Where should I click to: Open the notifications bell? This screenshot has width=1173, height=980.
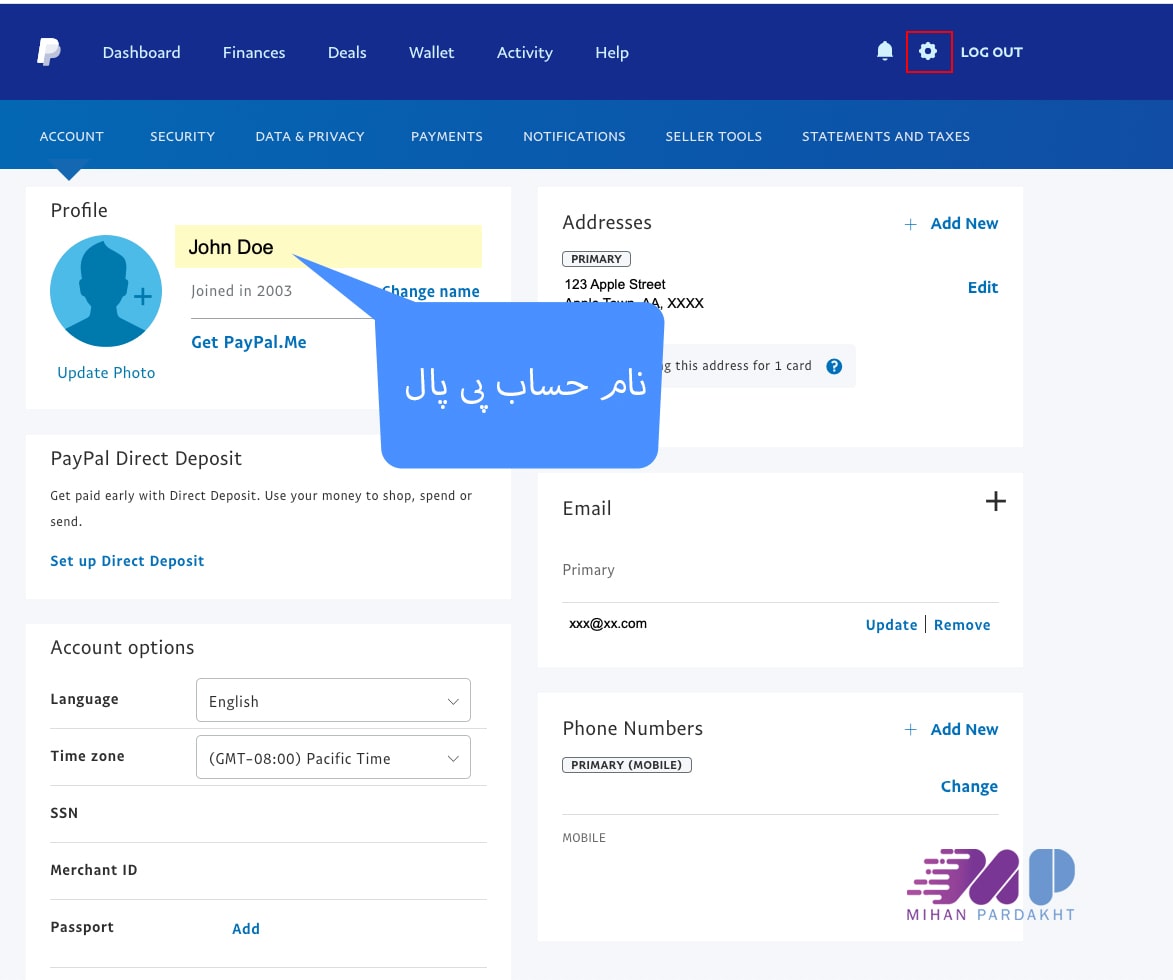pyautogui.click(x=884, y=51)
